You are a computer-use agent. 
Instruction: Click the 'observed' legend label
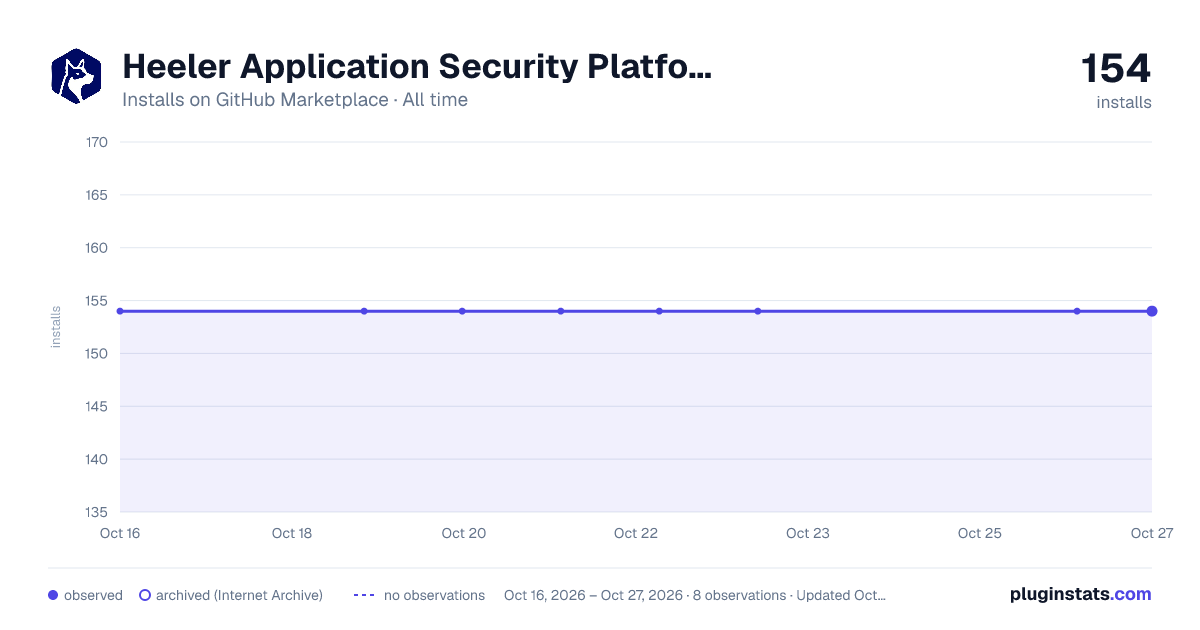93,595
